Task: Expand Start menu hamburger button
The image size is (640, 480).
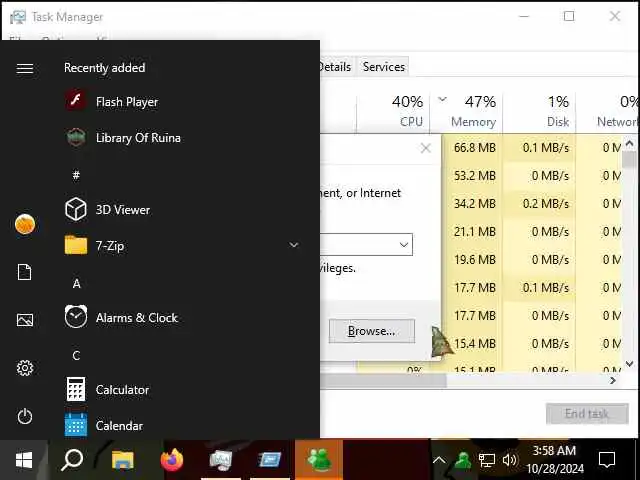Action: (x=25, y=68)
